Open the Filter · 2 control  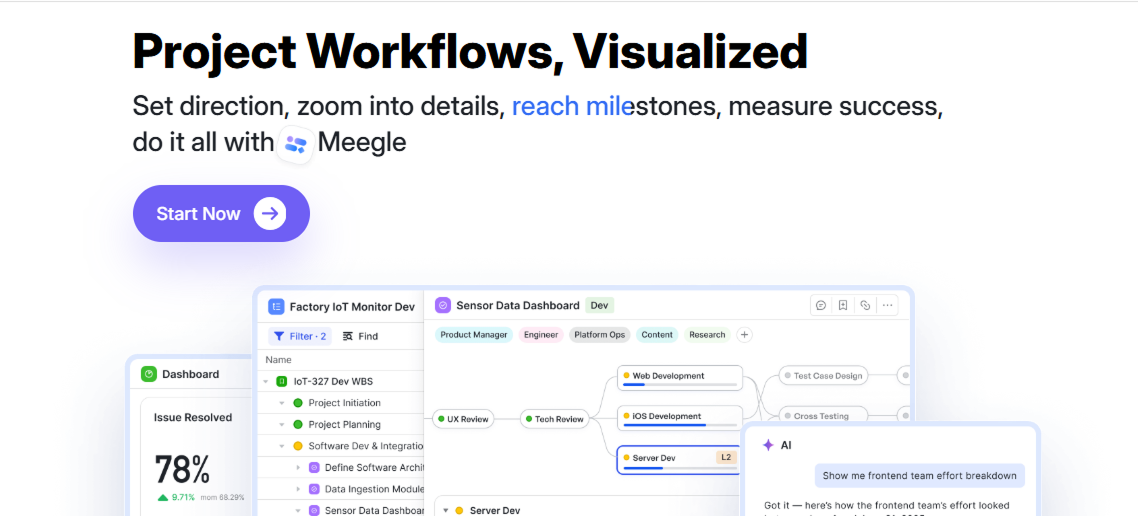click(x=300, y=336)
